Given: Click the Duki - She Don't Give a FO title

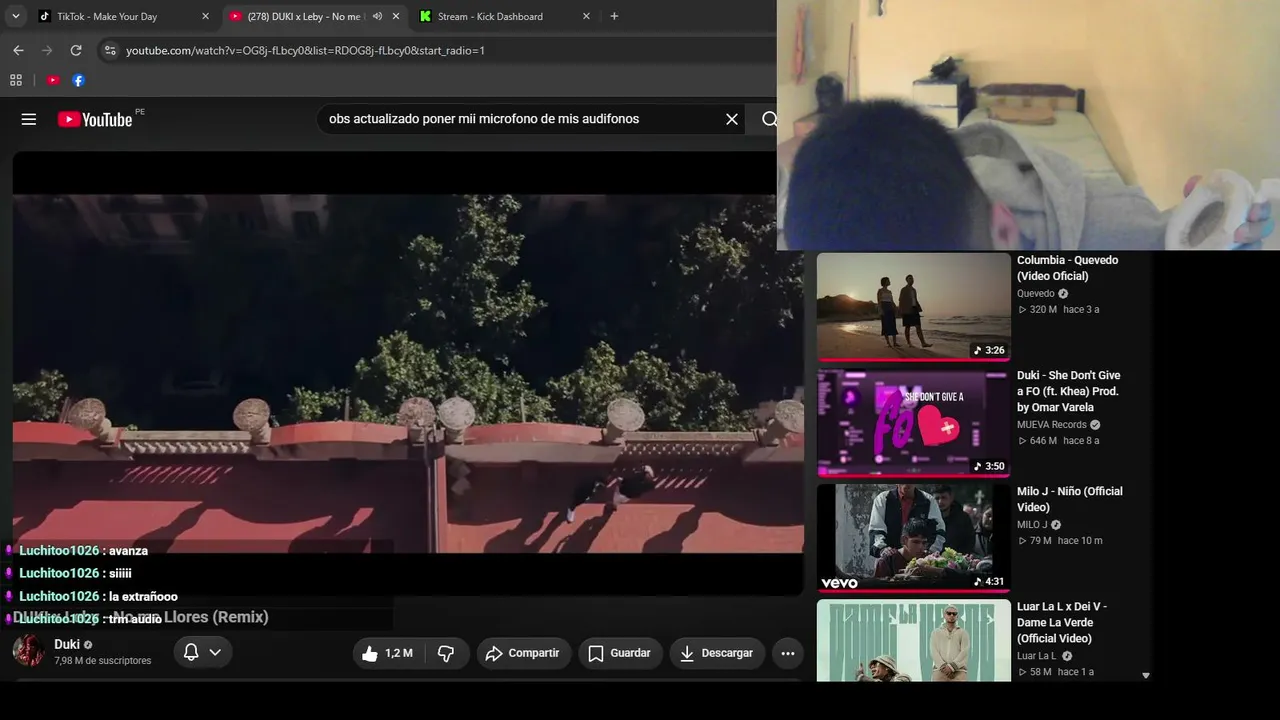Looking at the screenshot, I should 1069,391.
